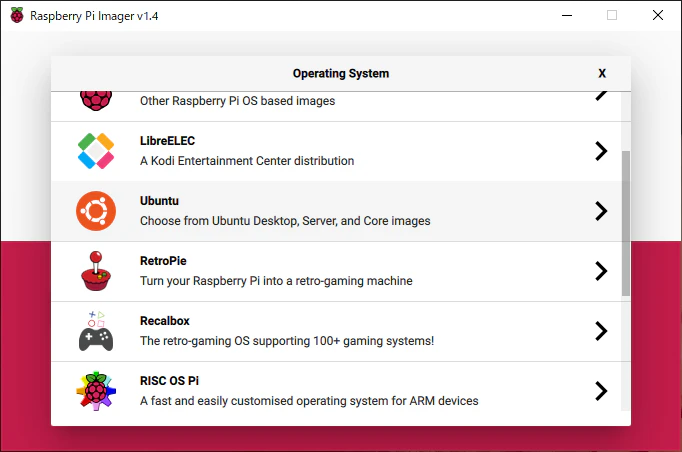Close the Raspberry Pi Imager window
This screenshot has height=452, width=682.
click(658, 15)
